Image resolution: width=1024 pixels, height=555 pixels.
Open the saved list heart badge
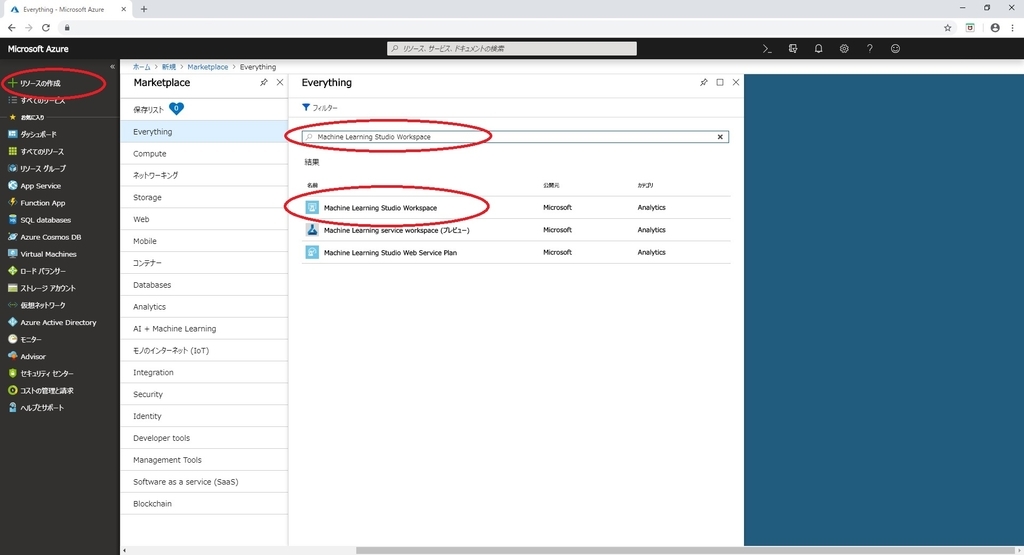point(176,109)
